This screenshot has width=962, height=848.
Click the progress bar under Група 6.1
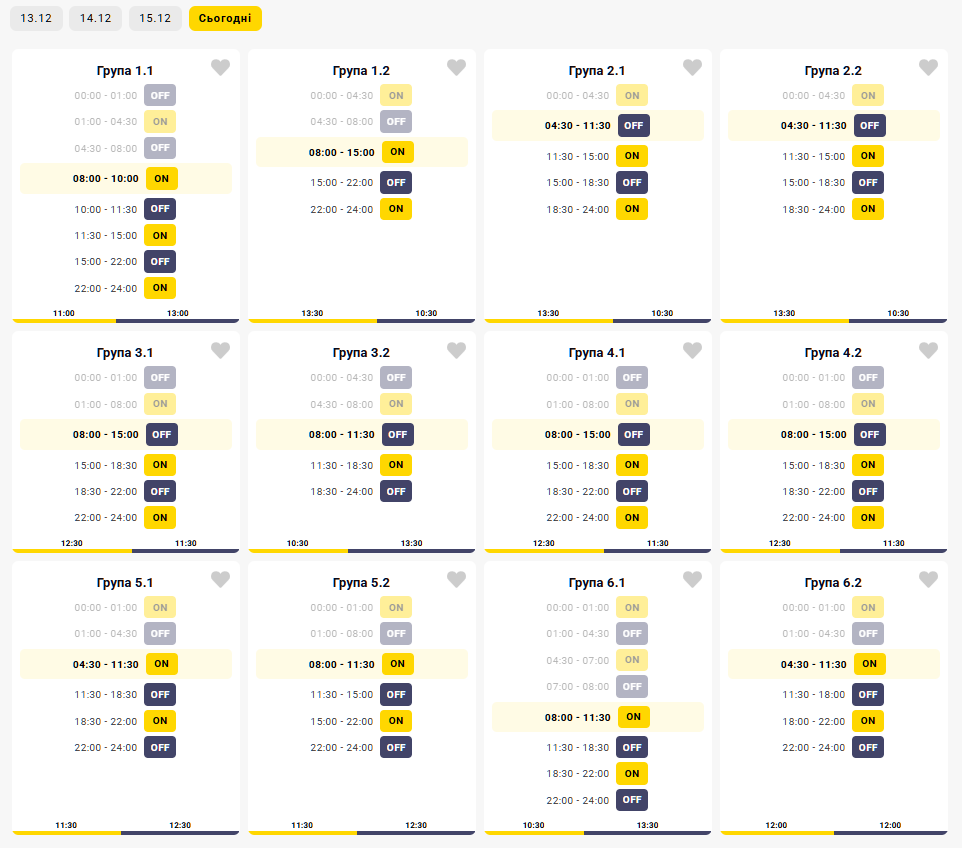(598, 832)
